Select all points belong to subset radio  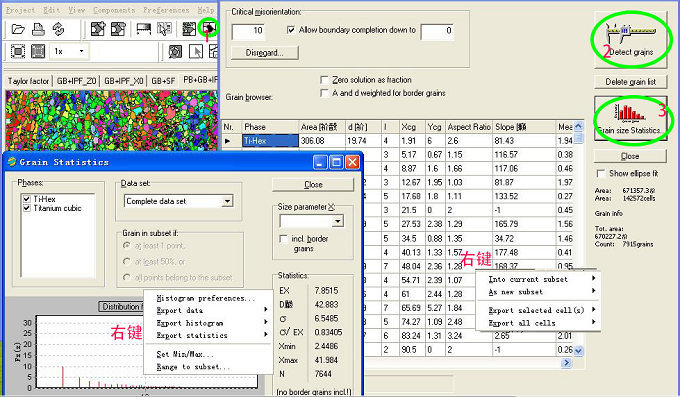127,277
